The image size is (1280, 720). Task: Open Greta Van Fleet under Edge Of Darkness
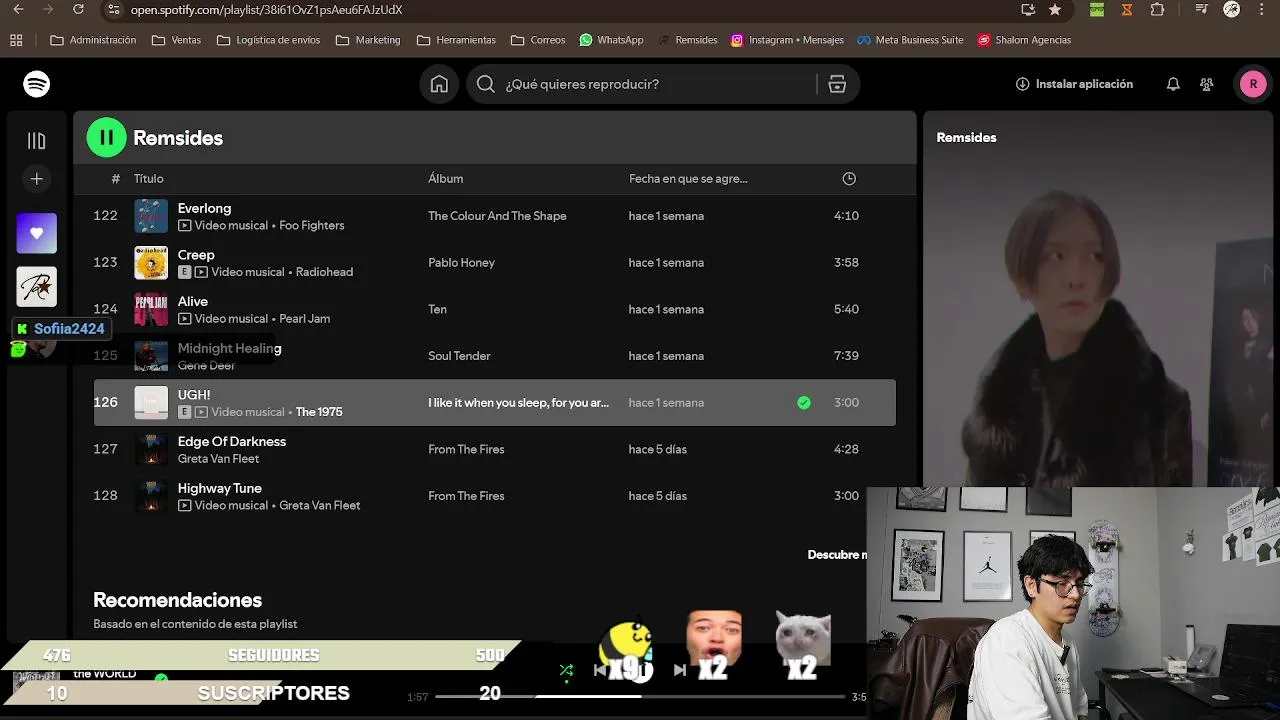click(218, 459)
